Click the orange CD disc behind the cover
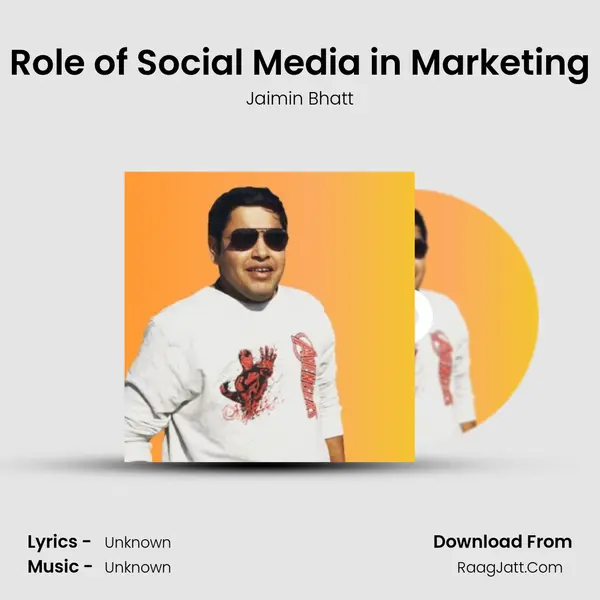The height and width of the screenshot is (600, 600). 476,311
